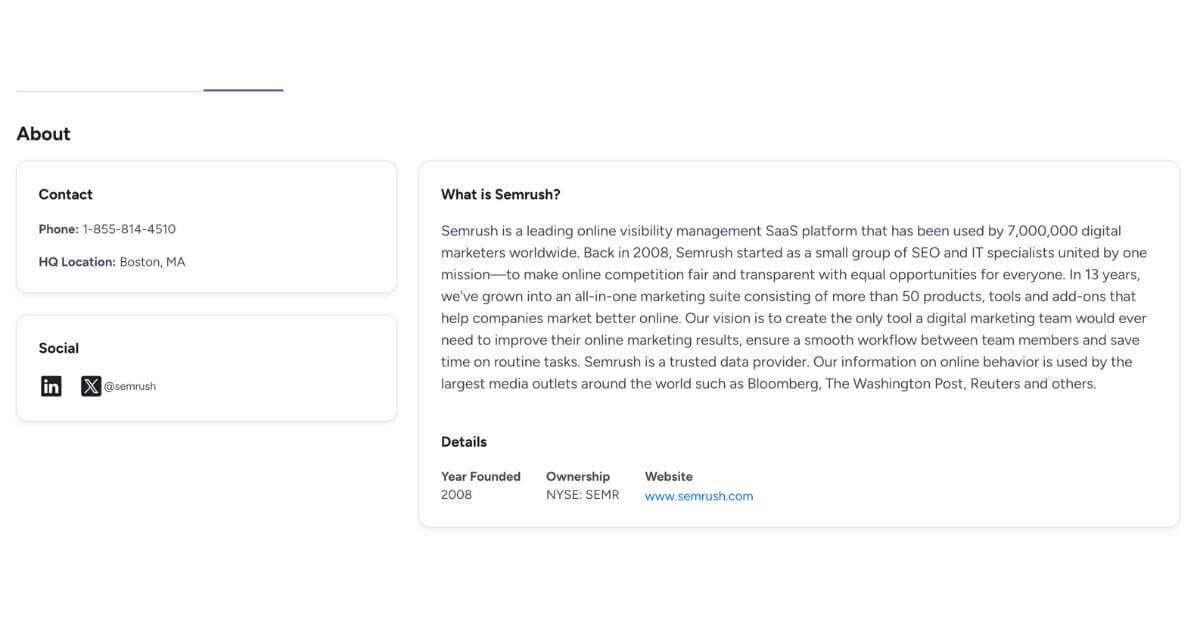Click the About section heading
The image size is (1200, 630).
point(43,133)
